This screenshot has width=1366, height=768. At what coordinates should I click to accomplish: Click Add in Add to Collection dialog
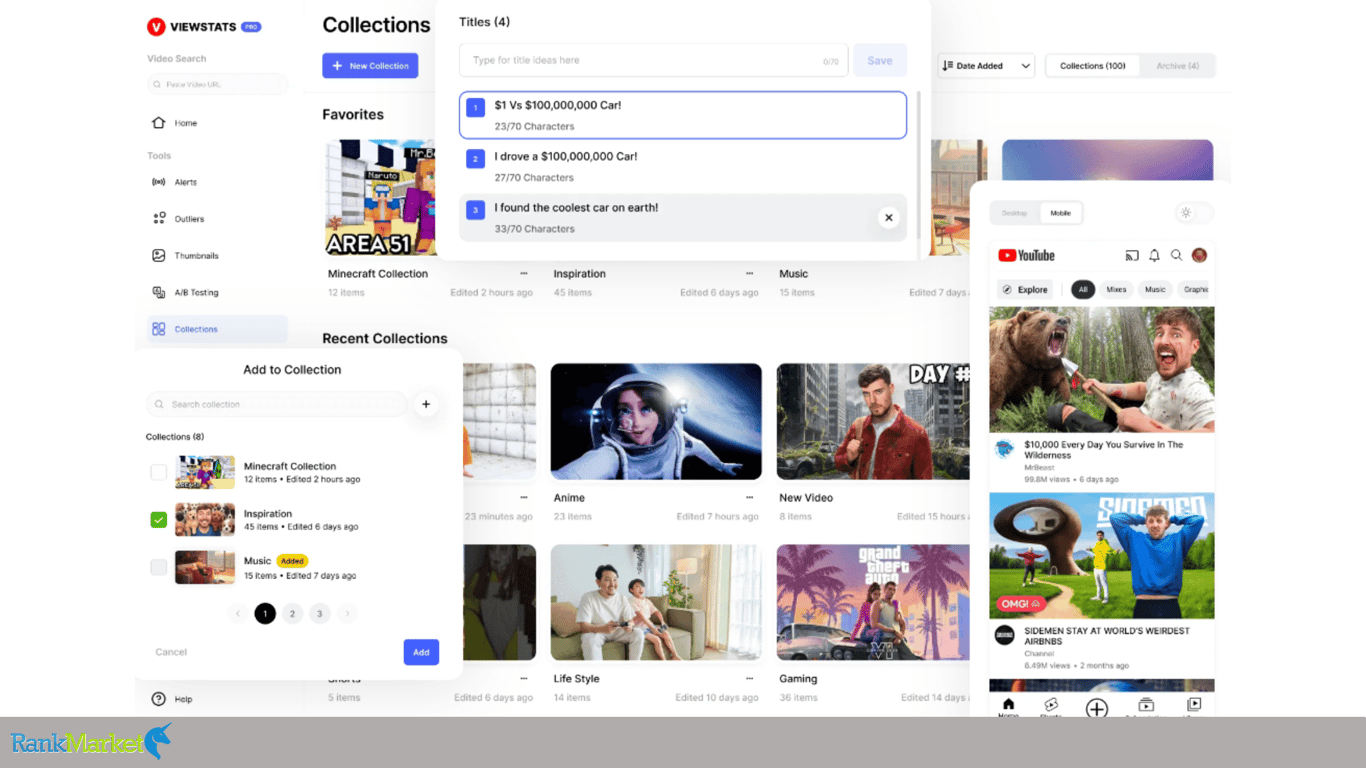pyautogui.click(x=421, y=652)
